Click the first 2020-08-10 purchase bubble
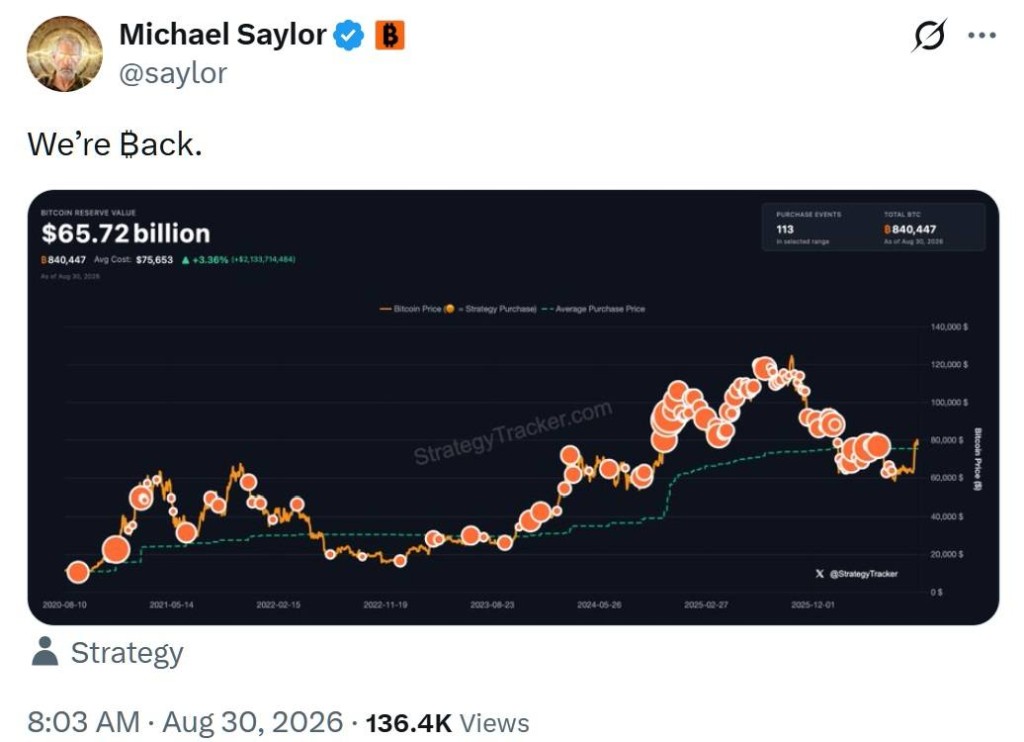 point(78,572)
